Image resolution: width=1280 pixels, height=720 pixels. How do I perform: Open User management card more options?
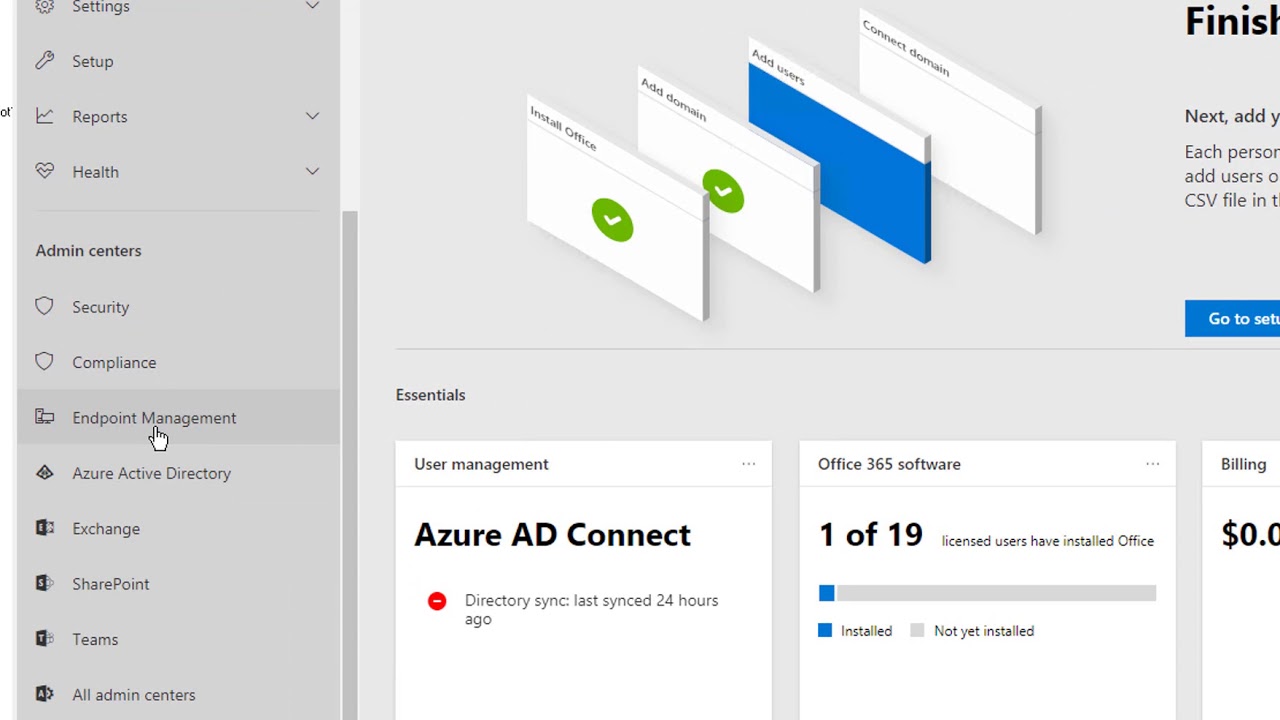748,464
